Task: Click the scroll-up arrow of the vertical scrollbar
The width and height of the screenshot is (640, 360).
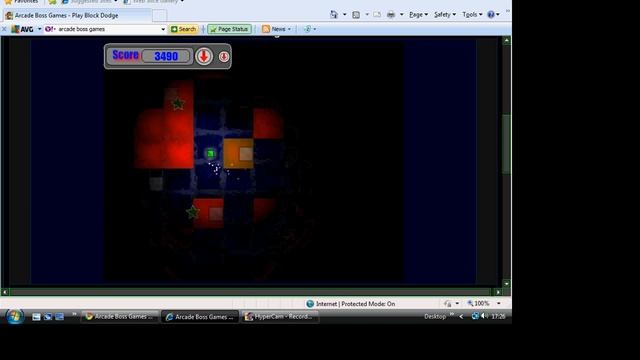Action: [x=507, y=40]
